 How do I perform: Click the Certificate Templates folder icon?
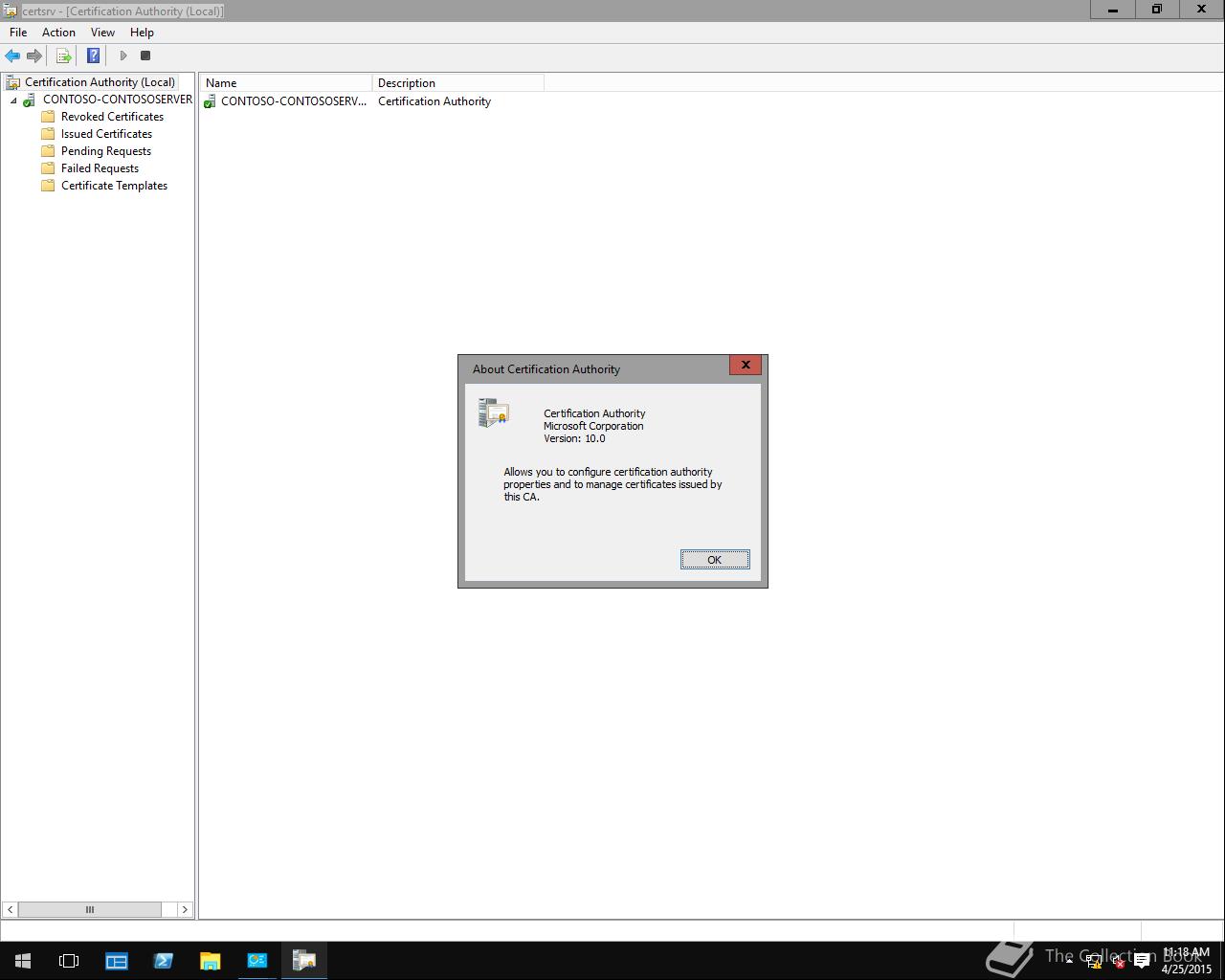(48, 186)
